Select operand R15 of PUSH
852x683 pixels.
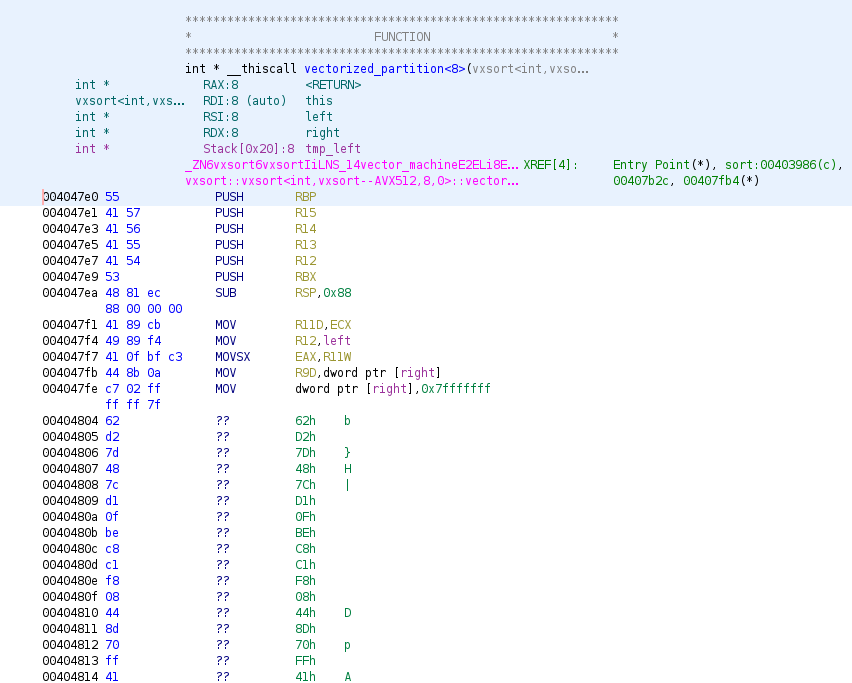[305, 212]
